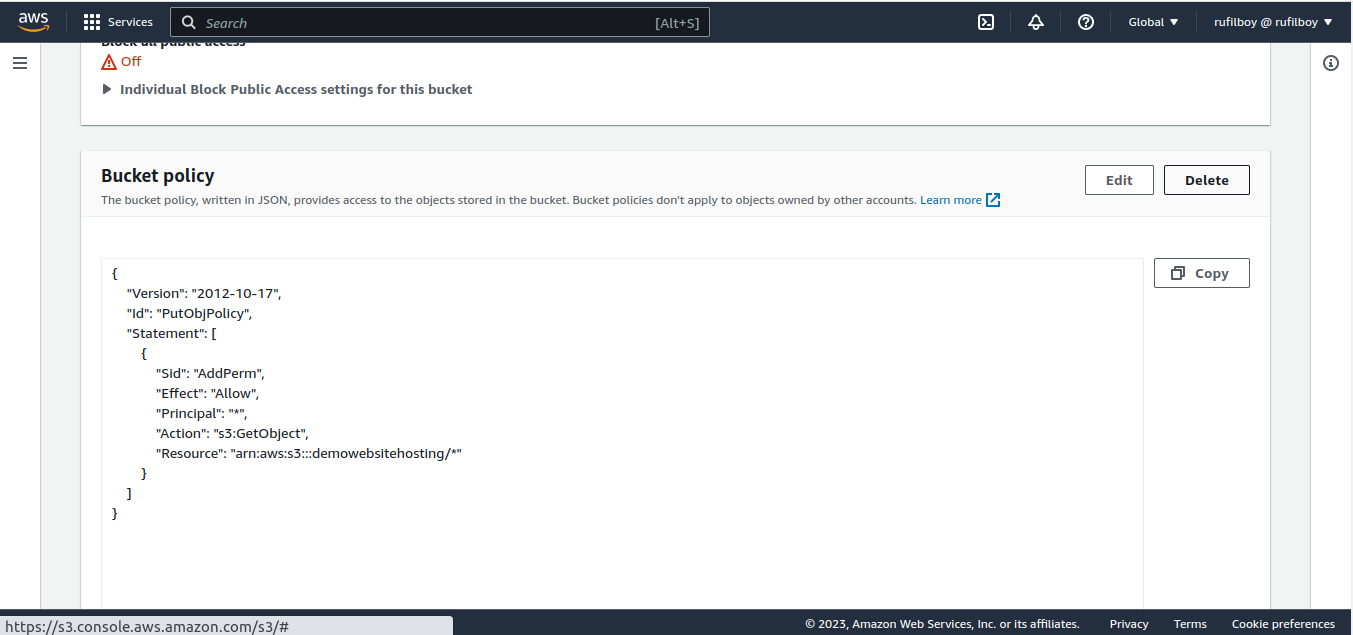Click the "Statement": [ line
The height and width of the screenshot is (635, 1353).
(171, 333)
